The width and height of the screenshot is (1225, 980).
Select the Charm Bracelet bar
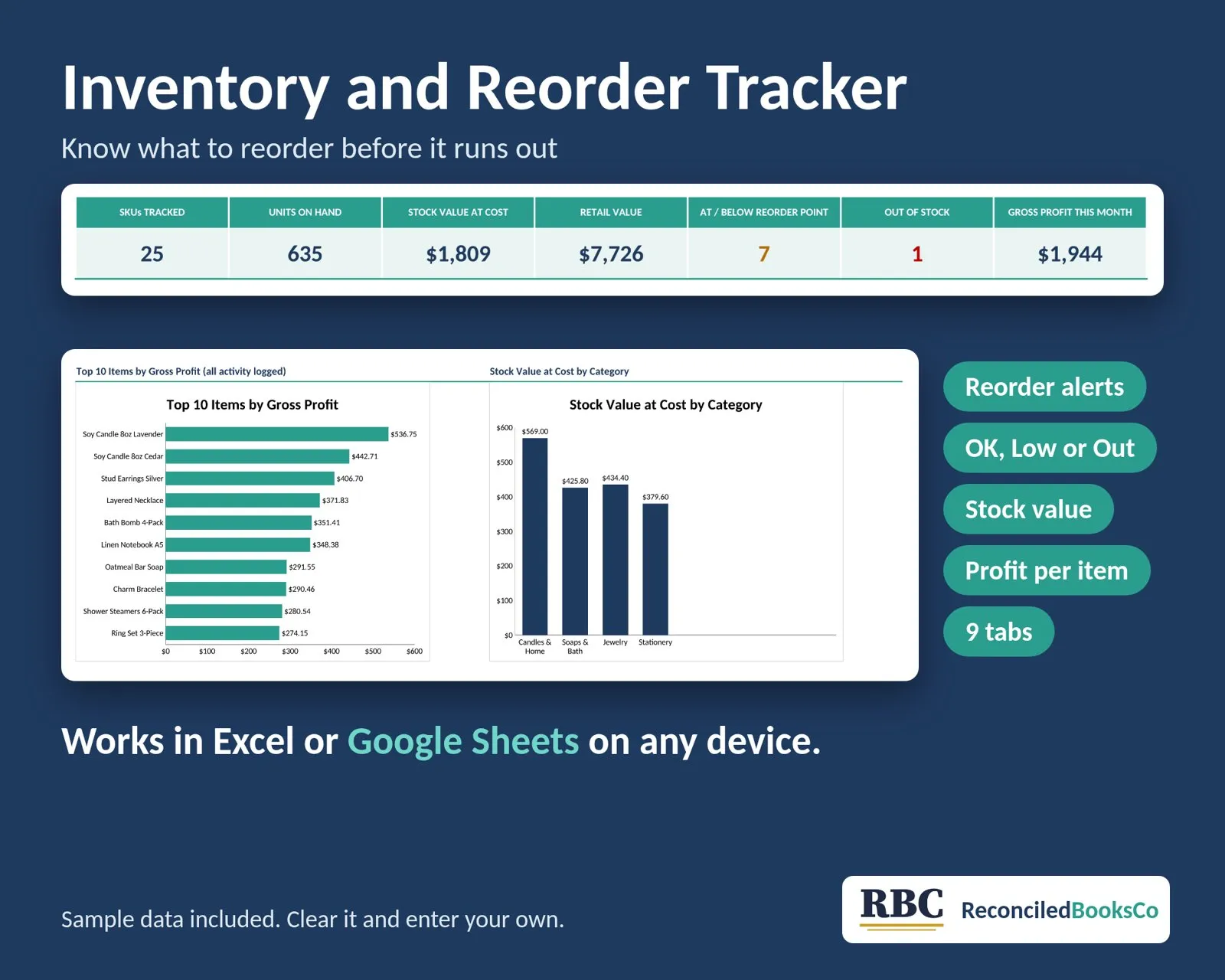click(x=226, y=590)
